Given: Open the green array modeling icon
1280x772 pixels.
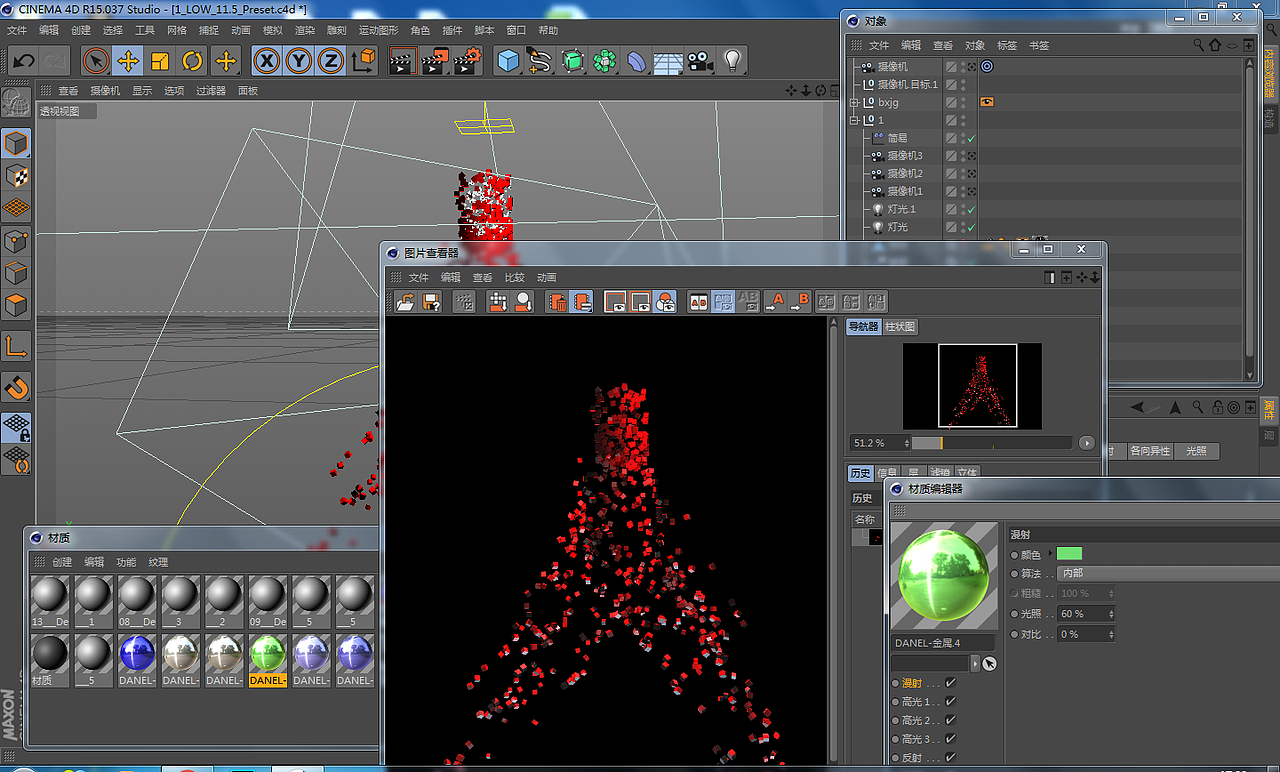Looking at the screenshot, I should coord(605,61).
